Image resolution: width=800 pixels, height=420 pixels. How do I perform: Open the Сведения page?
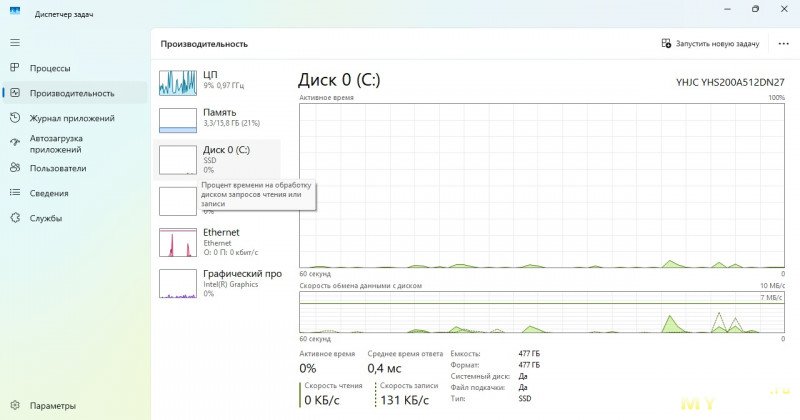click(x=48, y=193)
